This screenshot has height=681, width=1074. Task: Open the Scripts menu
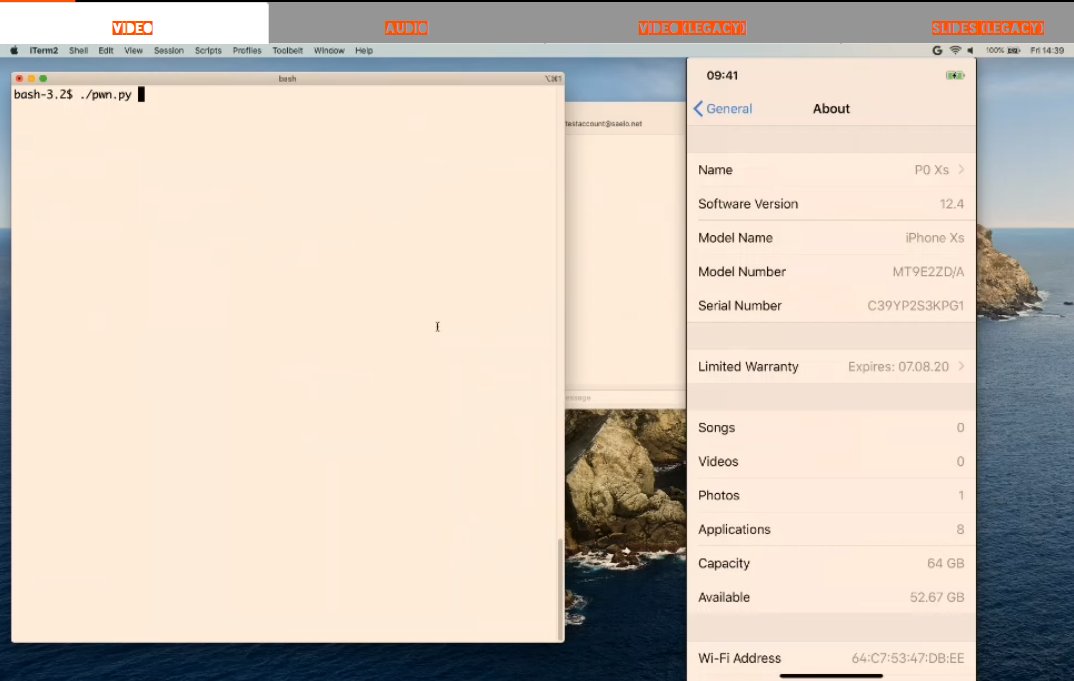coord(208,51)
